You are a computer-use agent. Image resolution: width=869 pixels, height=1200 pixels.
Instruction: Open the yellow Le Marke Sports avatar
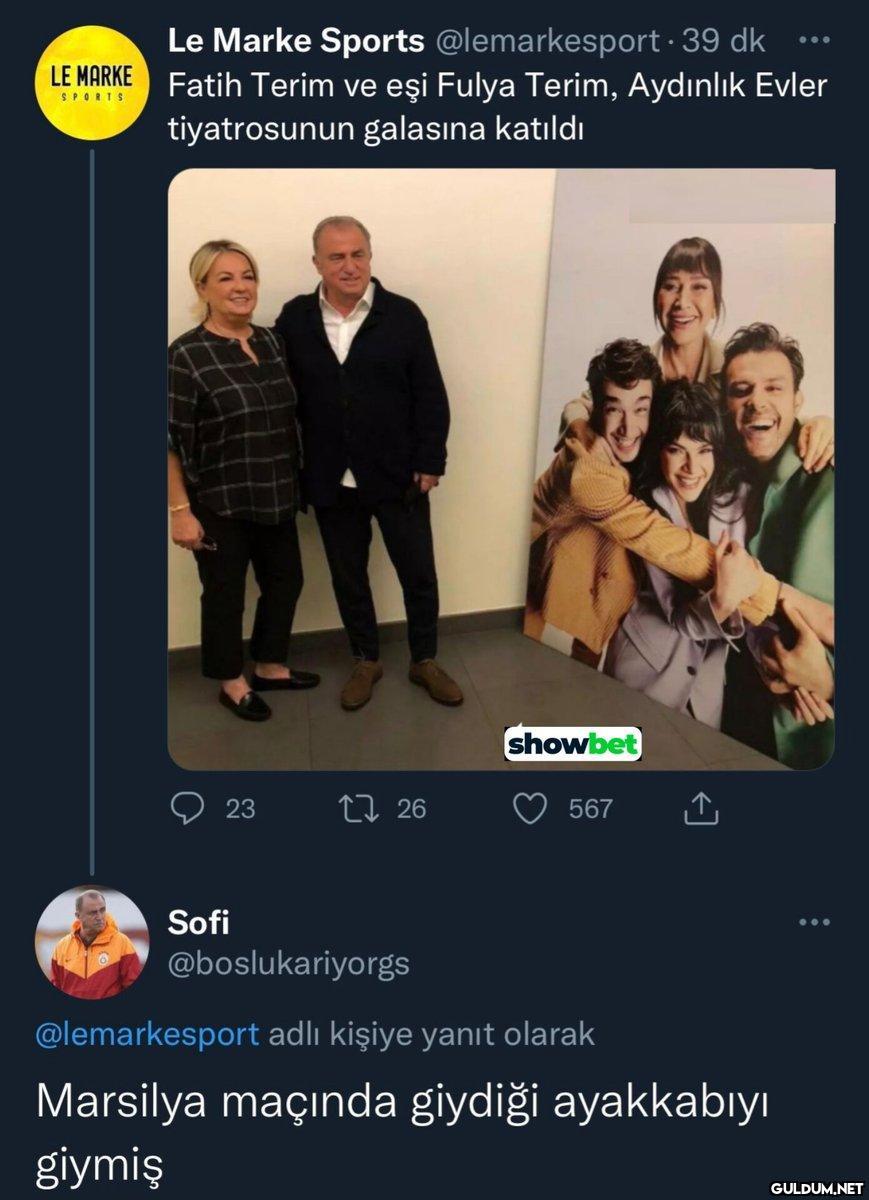pos(92,83)
